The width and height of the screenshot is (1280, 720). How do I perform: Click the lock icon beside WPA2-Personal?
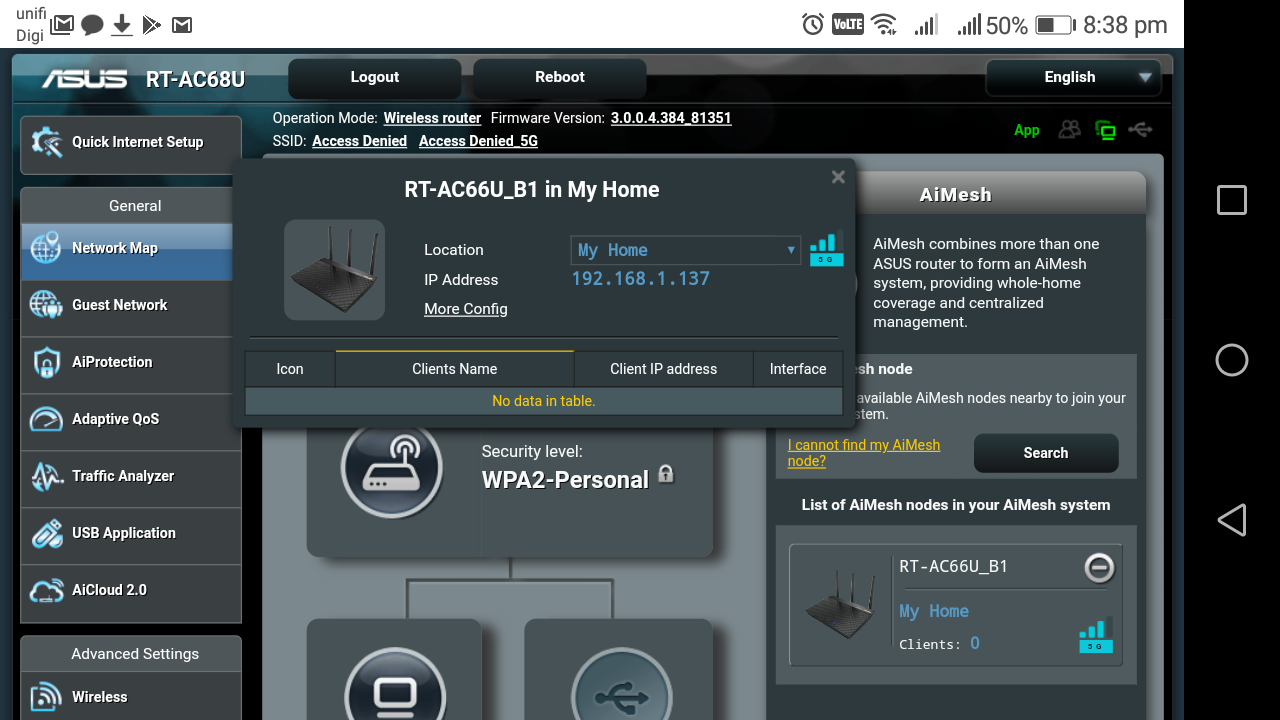(666, 474)
